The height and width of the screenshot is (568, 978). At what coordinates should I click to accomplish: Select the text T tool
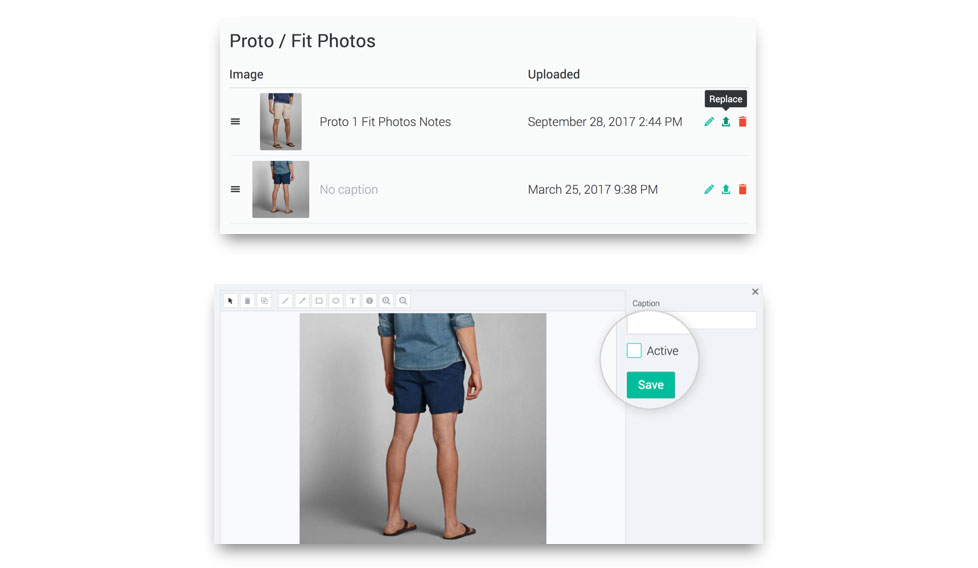tap(352, 301)
